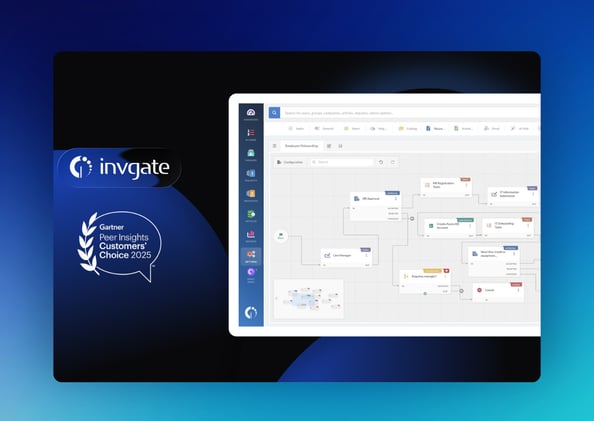Open the three-dot menu on IT Information Submission node
The height and width of the screenshot is (421, 594).
point(533,194)
